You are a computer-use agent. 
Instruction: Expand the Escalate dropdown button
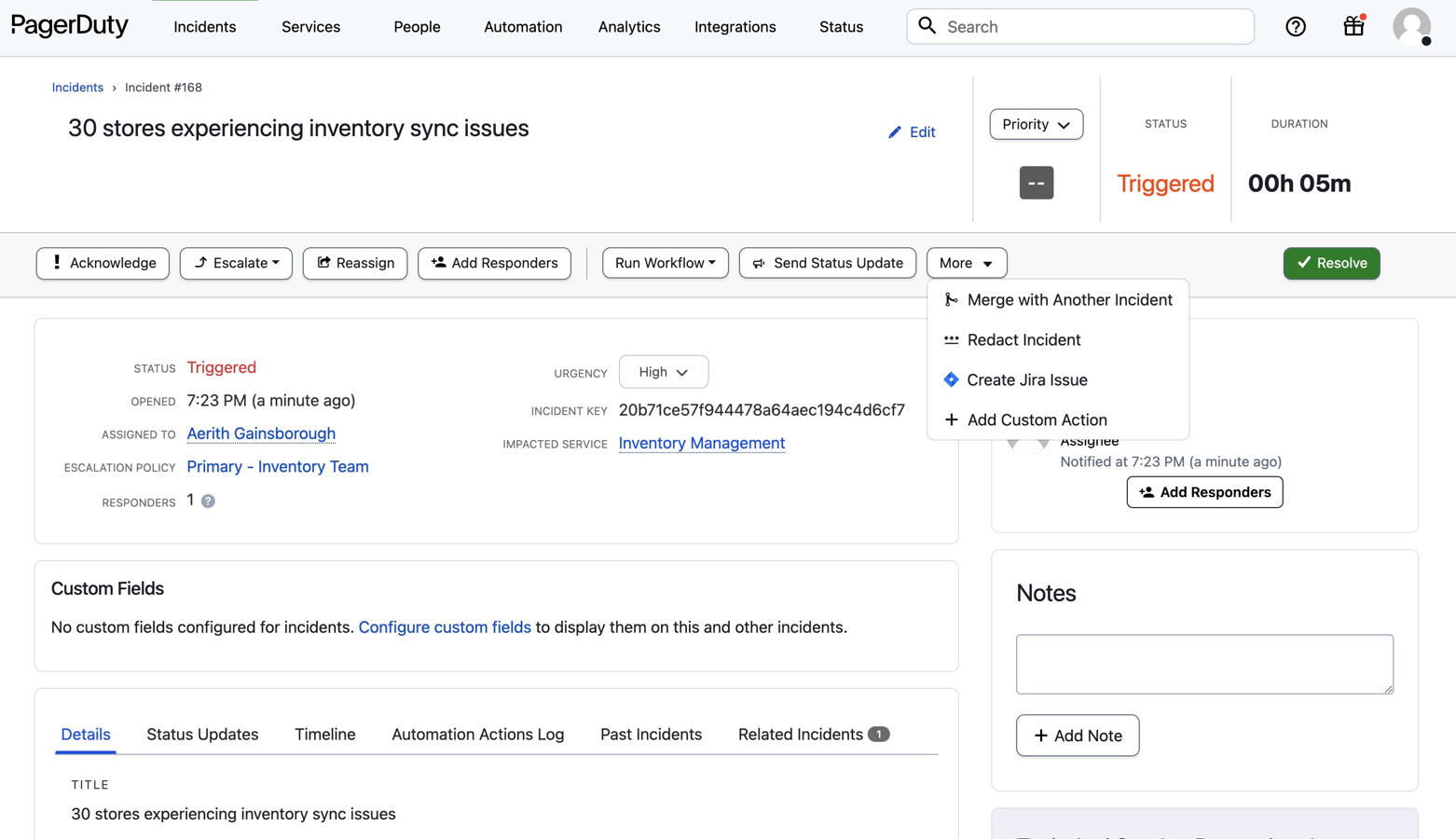[236, 264]
